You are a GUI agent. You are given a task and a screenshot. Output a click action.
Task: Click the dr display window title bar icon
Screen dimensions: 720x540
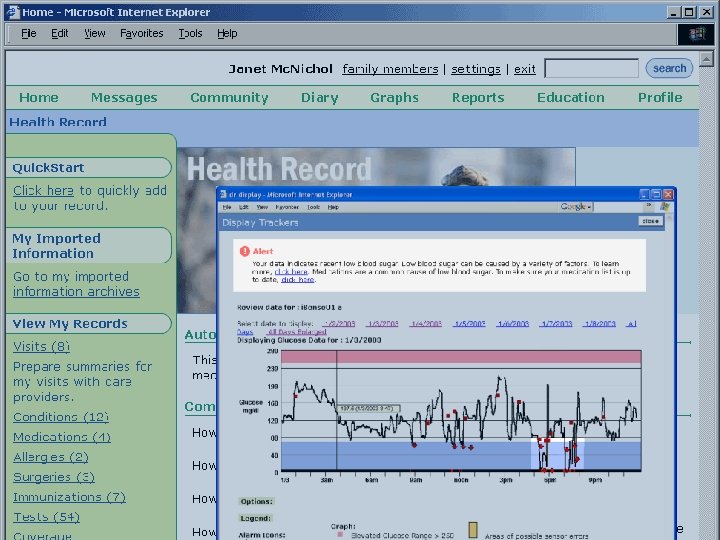click(224, 195)
